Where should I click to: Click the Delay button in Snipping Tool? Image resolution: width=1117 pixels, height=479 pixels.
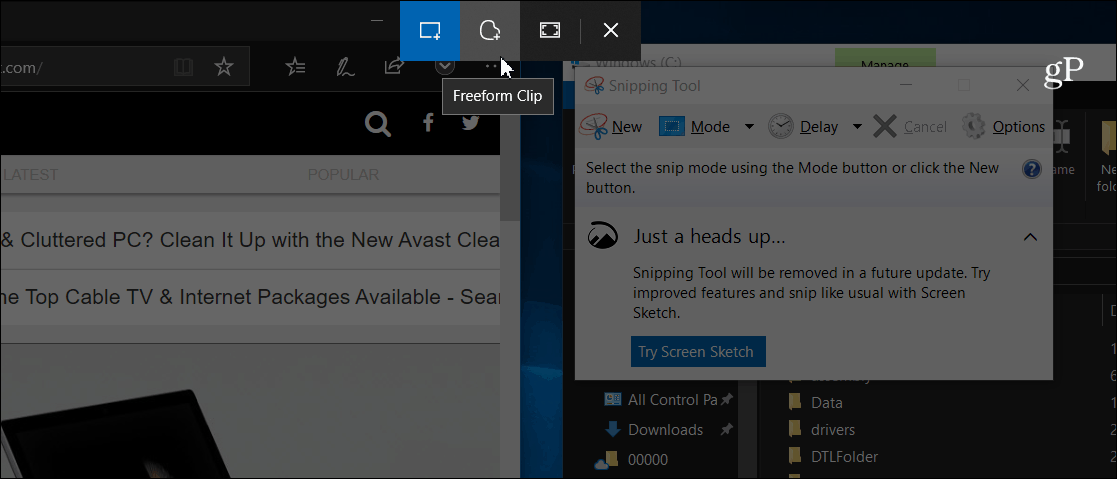pyautogui.click(x=804, y=127)
